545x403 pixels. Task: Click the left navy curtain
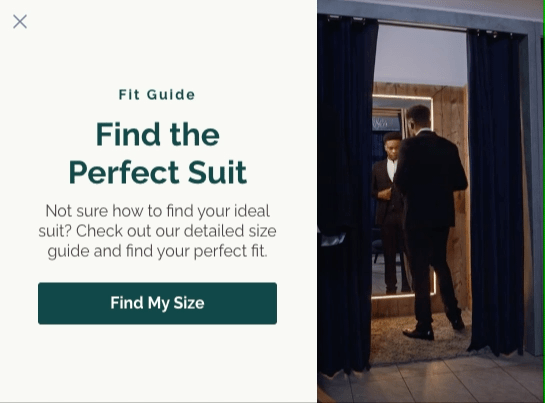pos(346,195)
